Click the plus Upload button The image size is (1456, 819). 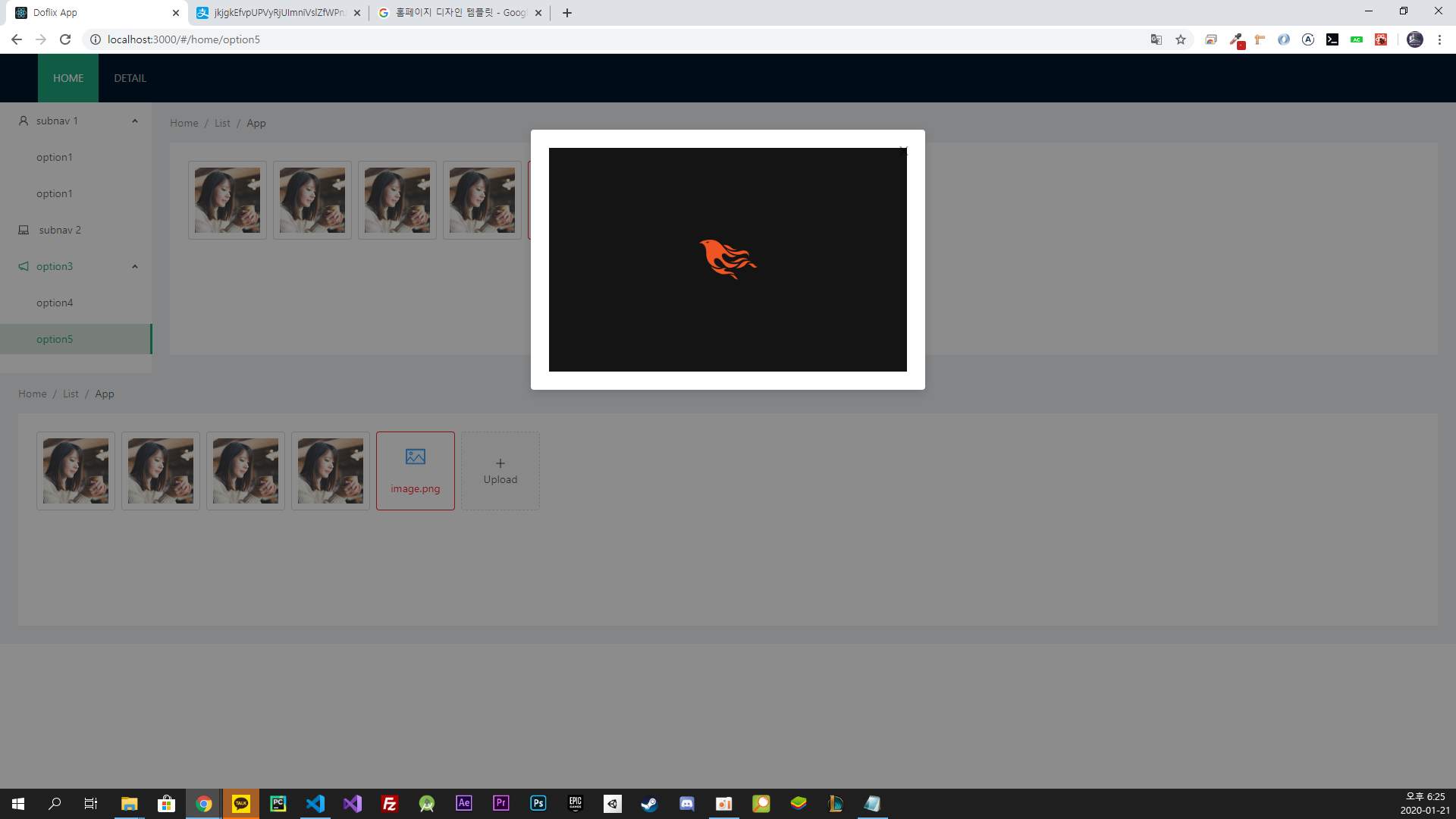pos(500,471)
